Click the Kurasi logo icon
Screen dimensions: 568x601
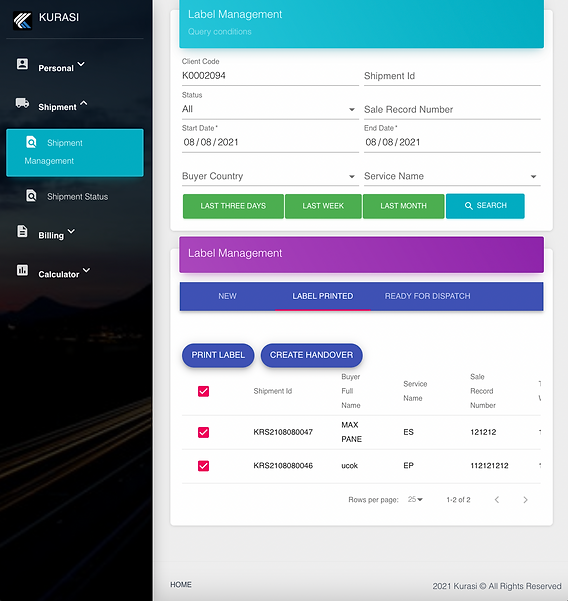tap(22, 20)
